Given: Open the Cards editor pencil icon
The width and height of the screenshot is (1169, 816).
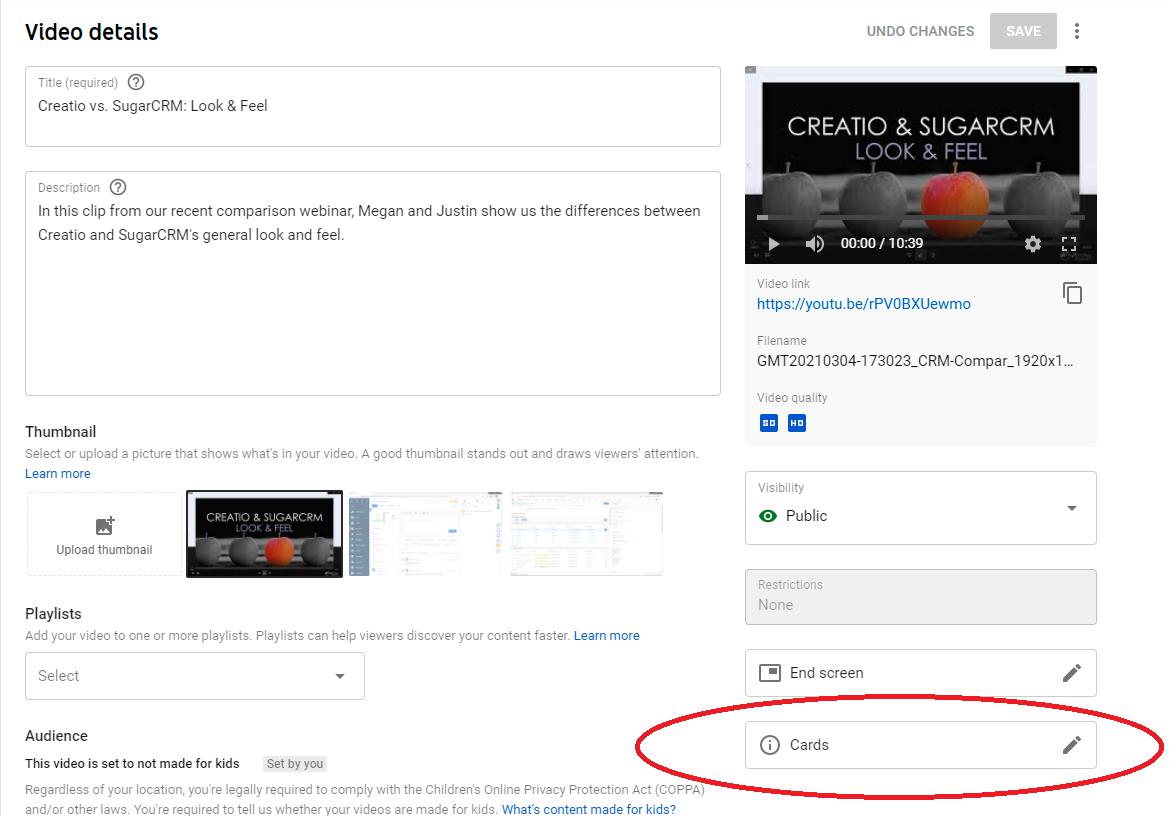Looking at the screenshot, I should (1071, 744).
